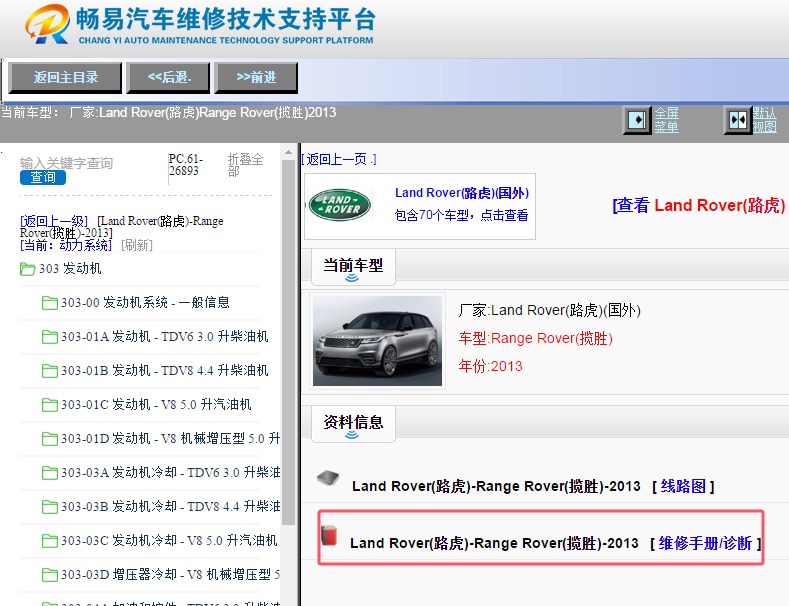This screenshot has width=789, height=606.
Task: Click 厂家:Land Rover(路虎)(国外) text
Action: (x=549, y=310)
